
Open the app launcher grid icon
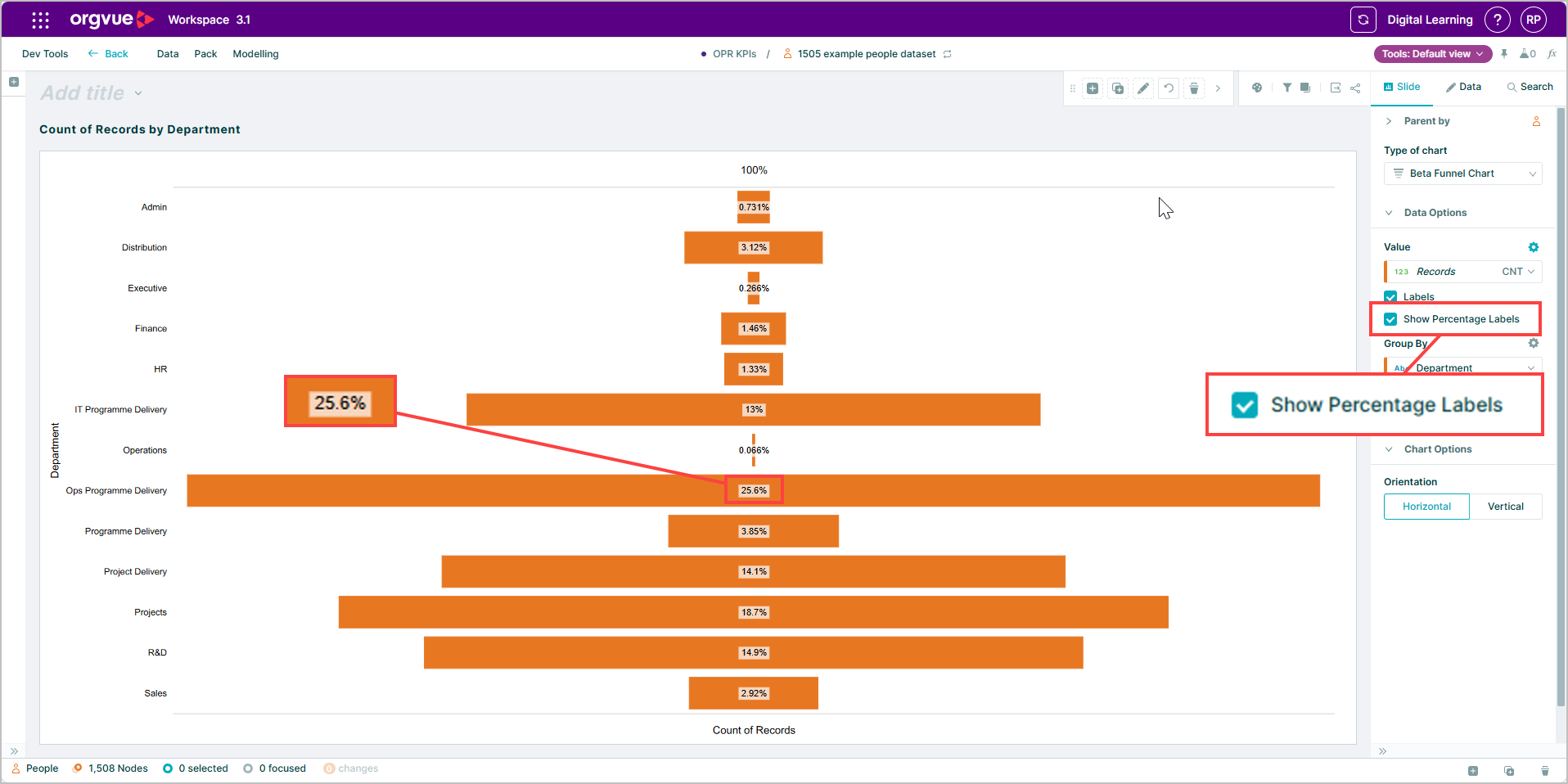coord(40,20)
